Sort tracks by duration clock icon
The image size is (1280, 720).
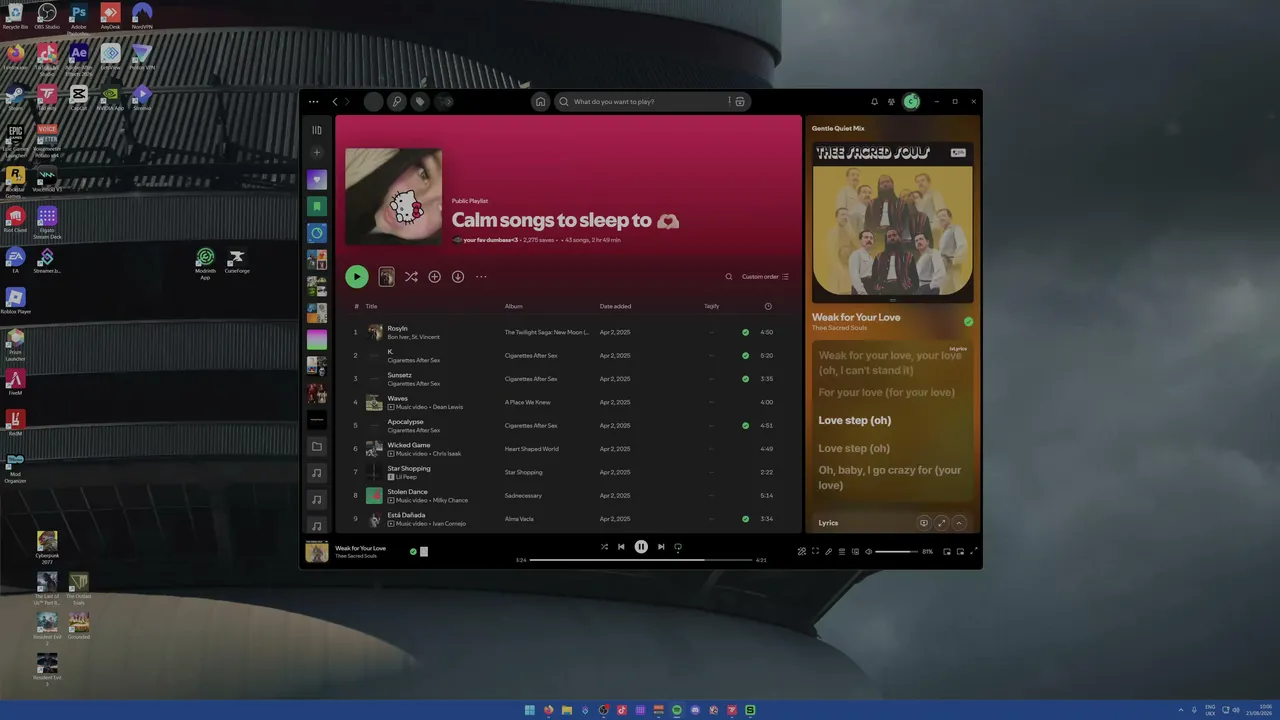click(768, 306)
